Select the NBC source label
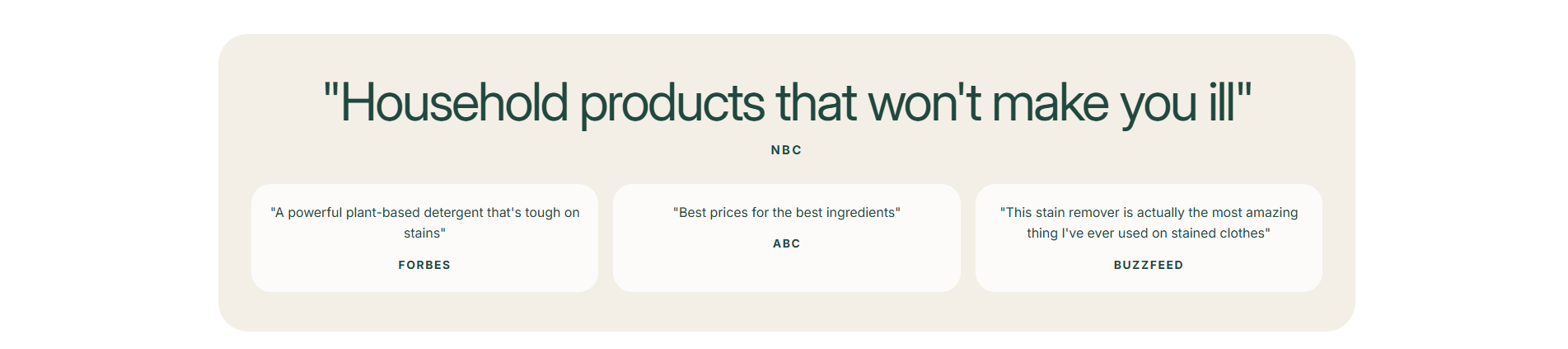The image size is (1568, 349). coord(787,150)
